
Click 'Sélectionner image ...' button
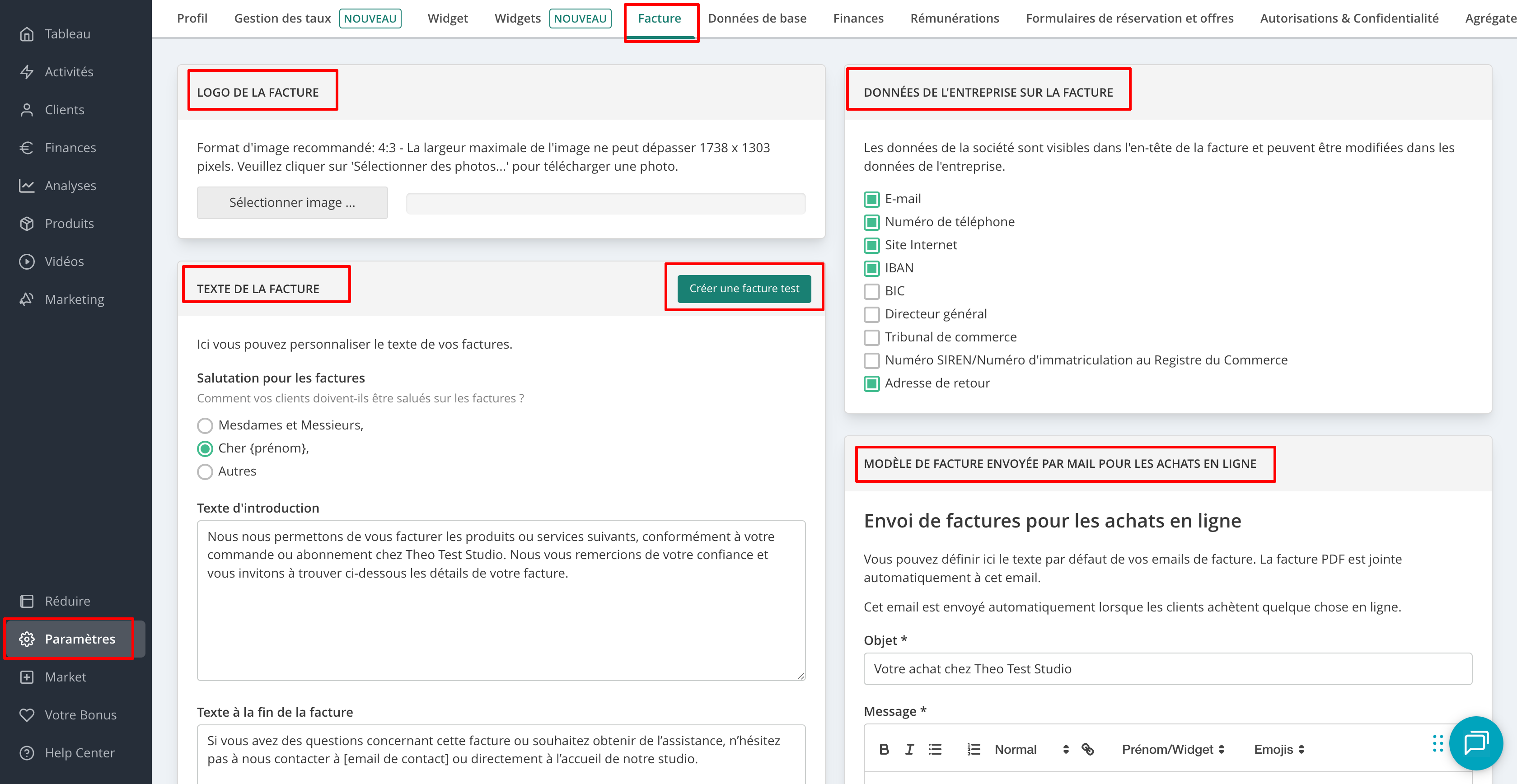(292, 202)
